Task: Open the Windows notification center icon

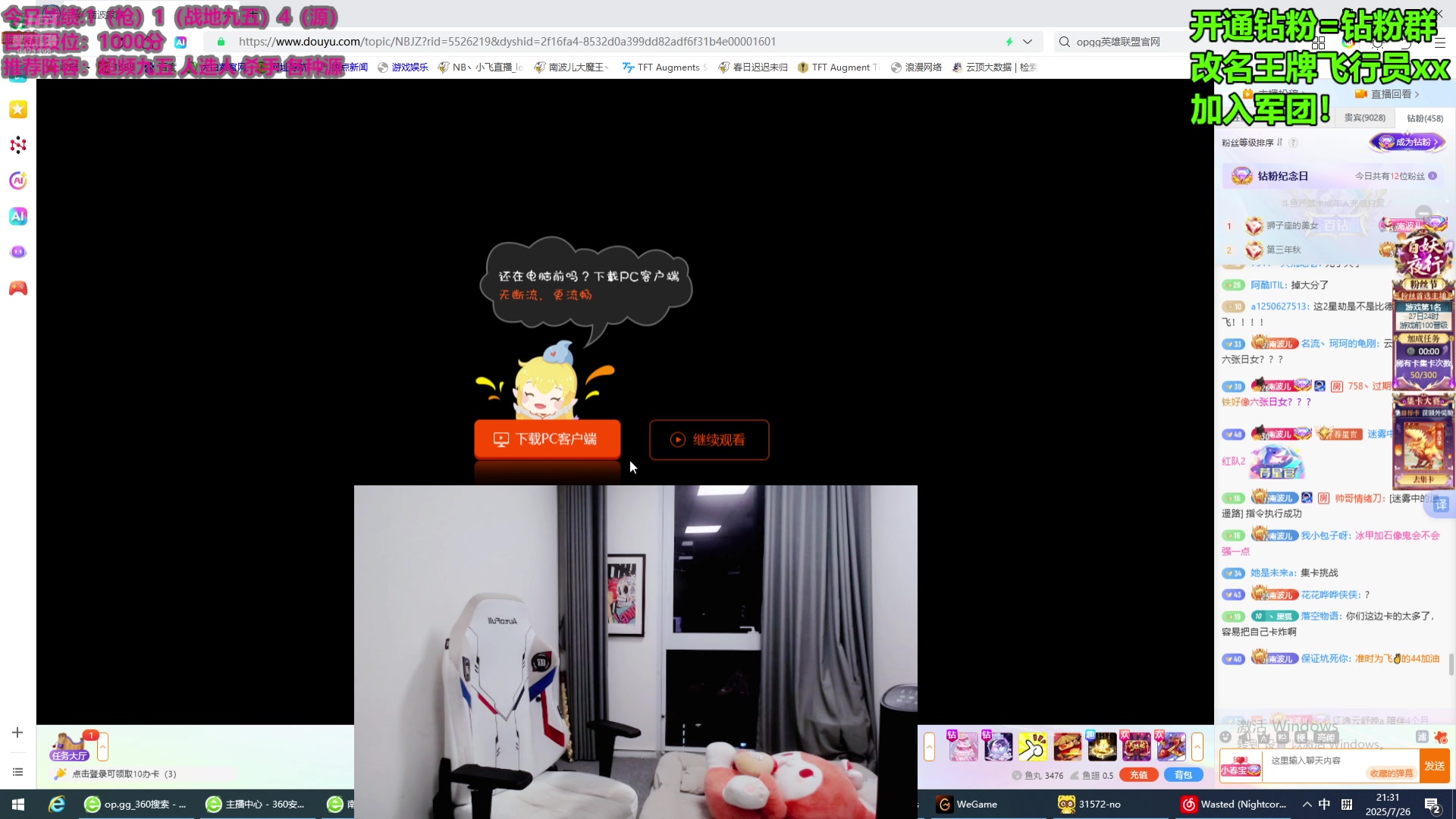Action: tap(1432, 805)
